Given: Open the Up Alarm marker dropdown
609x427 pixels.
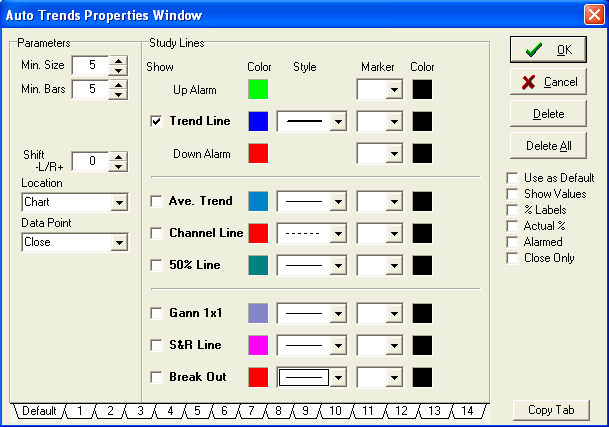Looking at the screenshot, I should pos(394,90).
